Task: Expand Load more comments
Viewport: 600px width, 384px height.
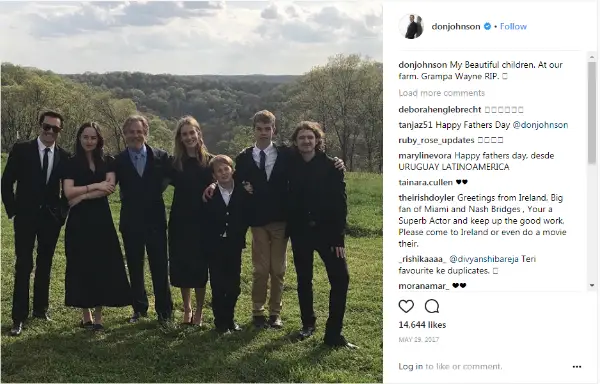Action: (x=442, y=93)
